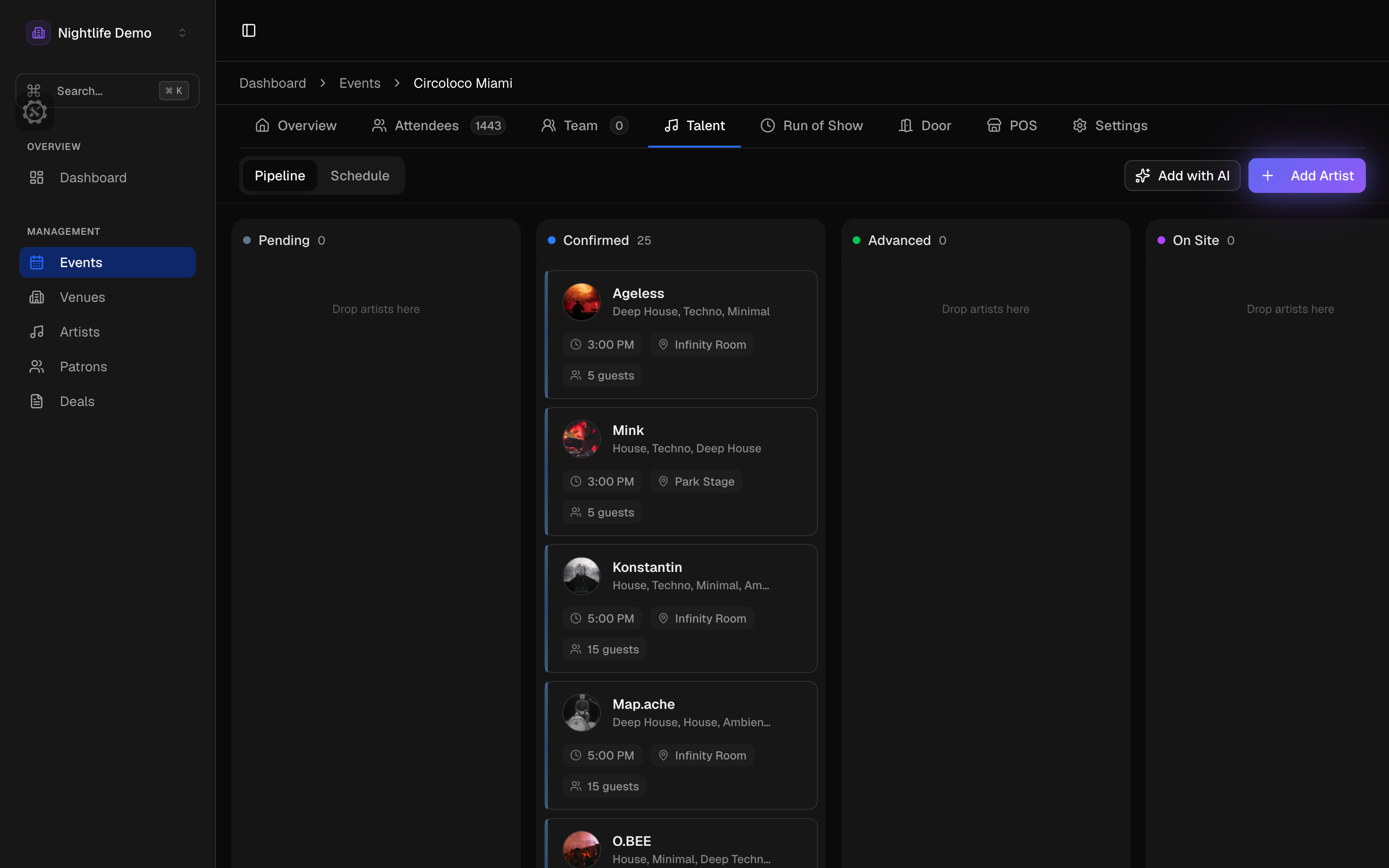The height and width of the screenshot is (868, 1389).
Task: Click the Ageless artist avatar
Action: 582,301
